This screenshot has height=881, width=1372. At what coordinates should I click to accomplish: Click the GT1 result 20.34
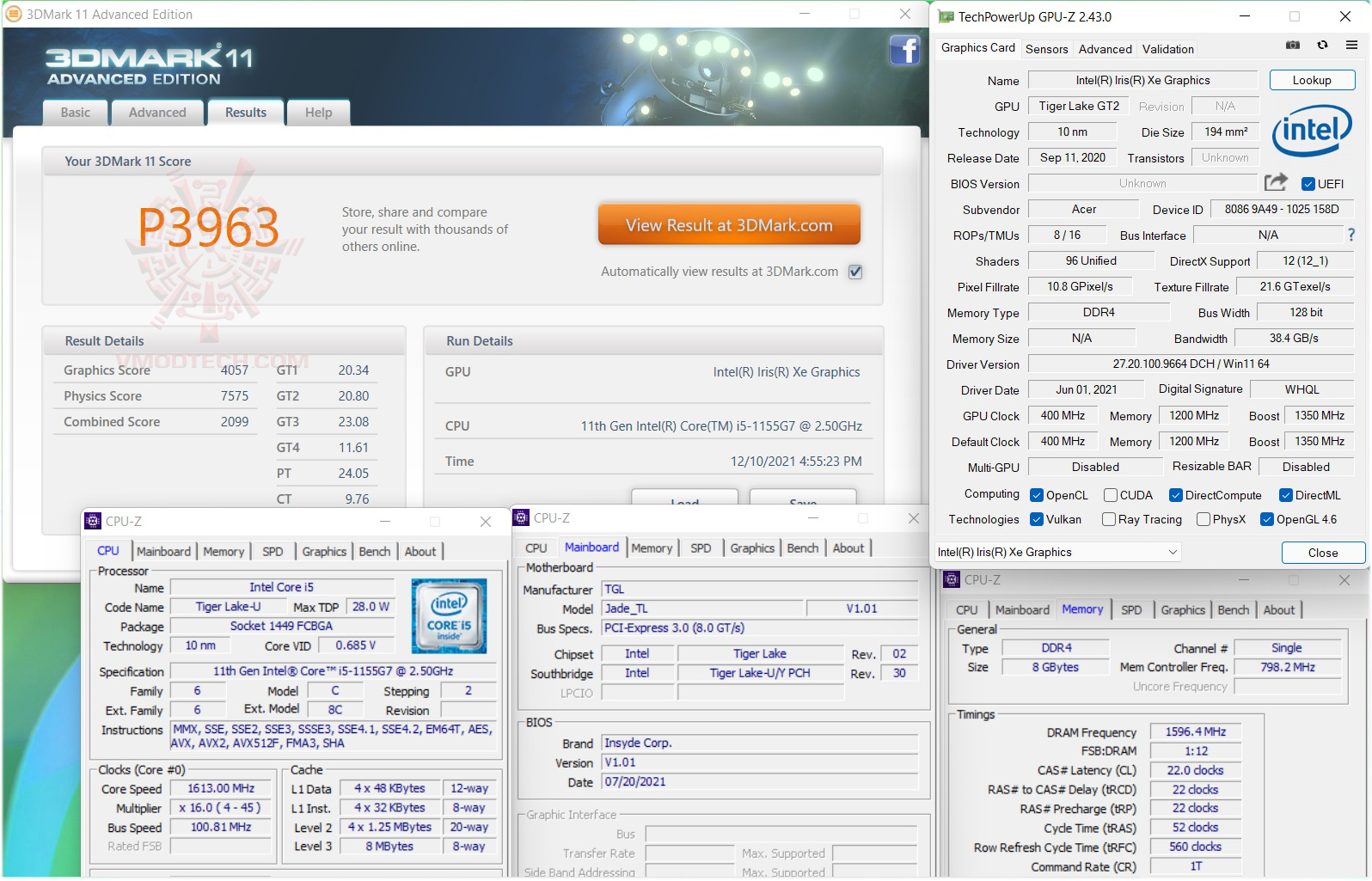[x=353, y=370]
